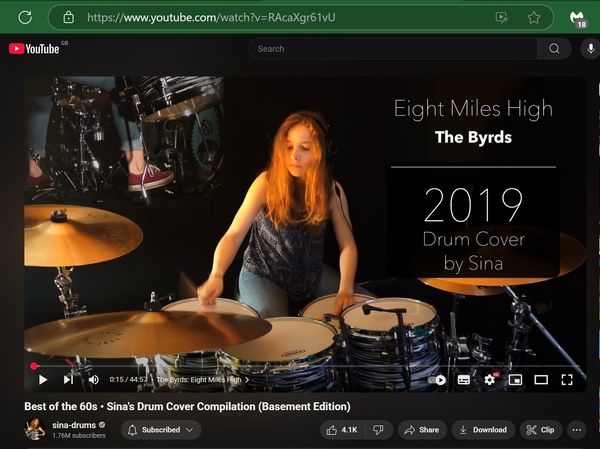Click the 0:15 / 44:57 time display

click(x=128, y=379)
